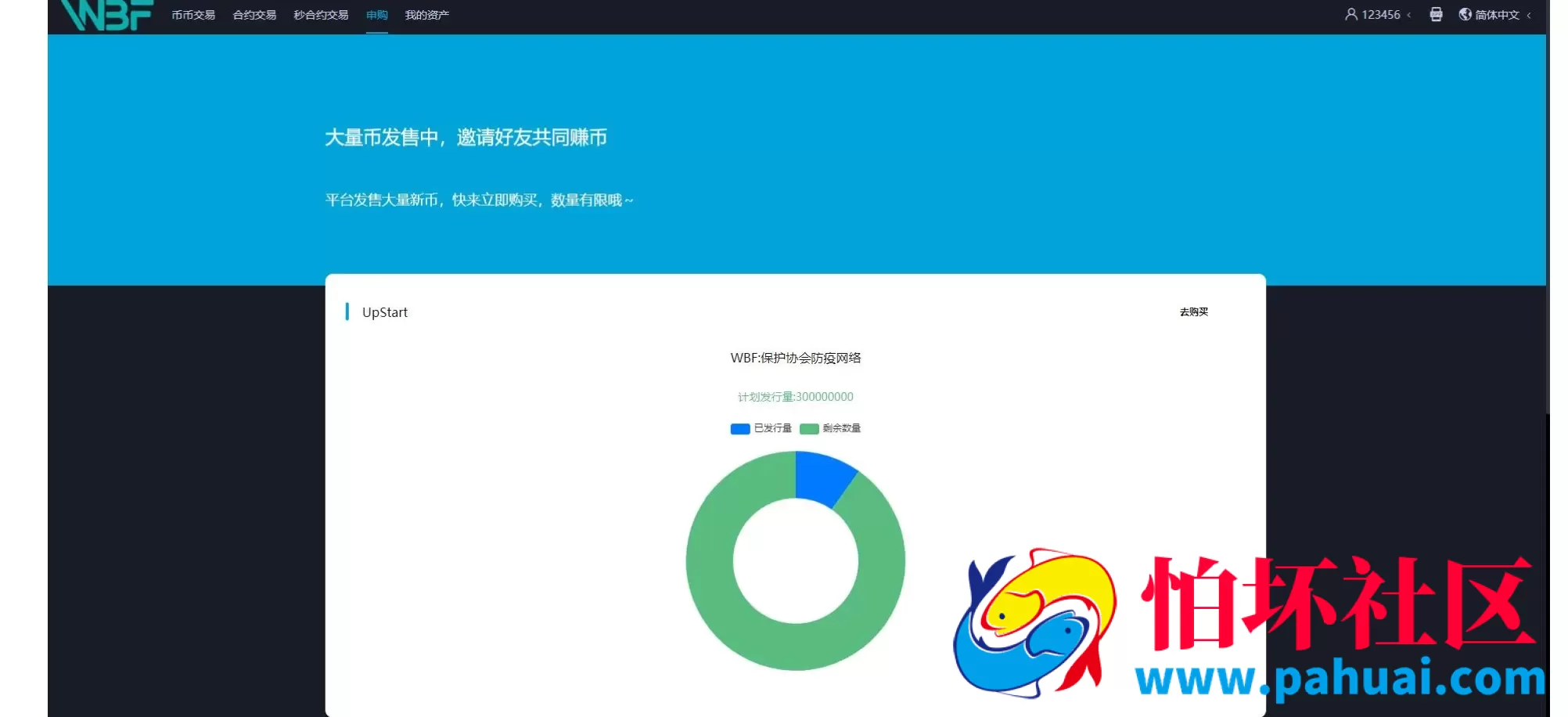Click the globe language icon

pos(1466,14)
